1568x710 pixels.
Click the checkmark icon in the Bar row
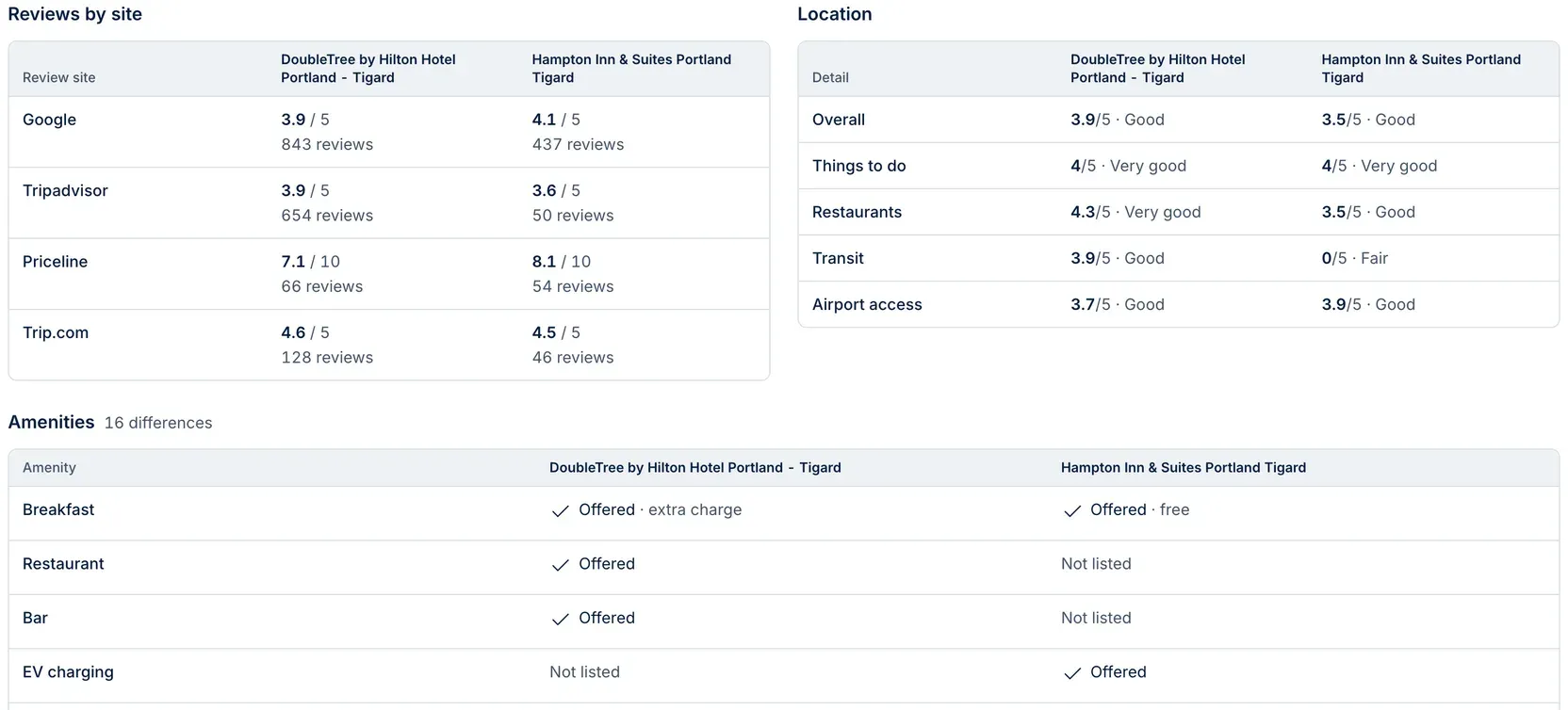[x=561, y=619]
